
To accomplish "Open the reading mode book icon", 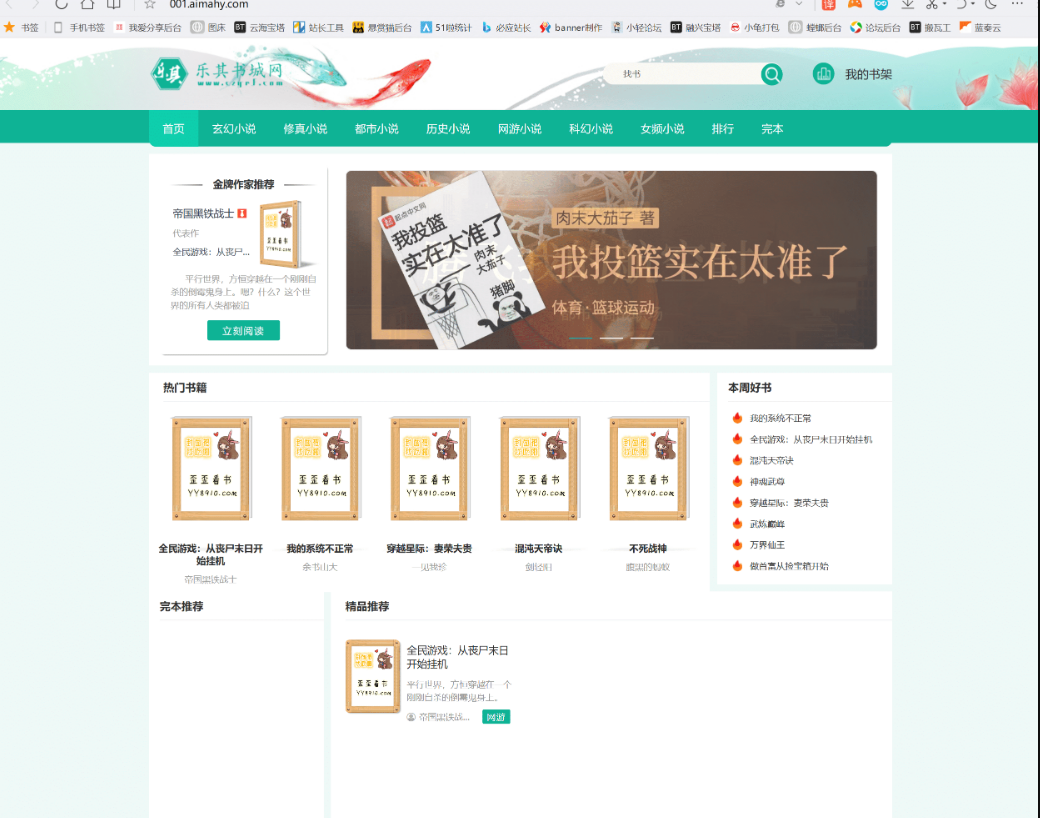I will tap(114, 4).
